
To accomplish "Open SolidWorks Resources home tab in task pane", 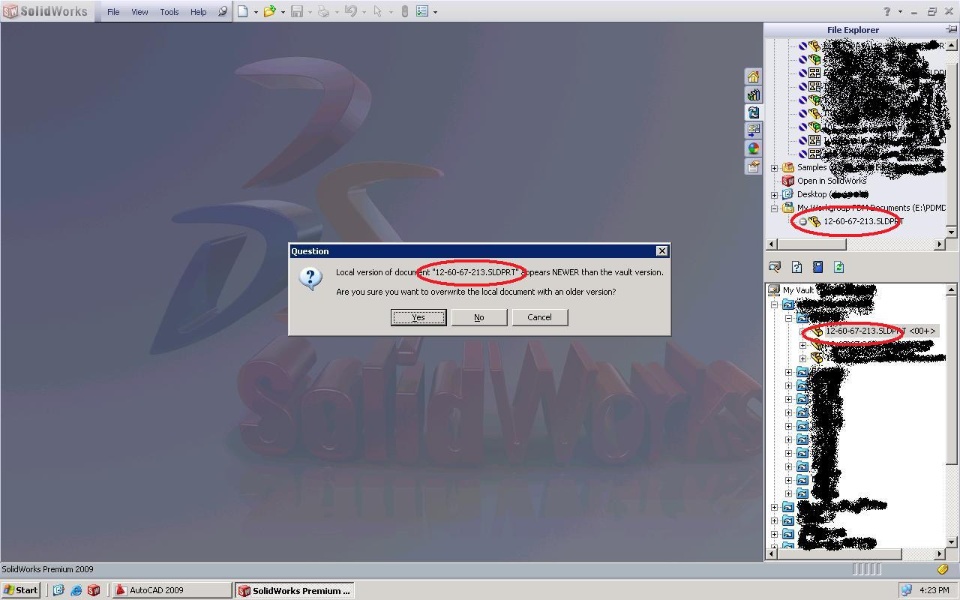I will [753, 77].
